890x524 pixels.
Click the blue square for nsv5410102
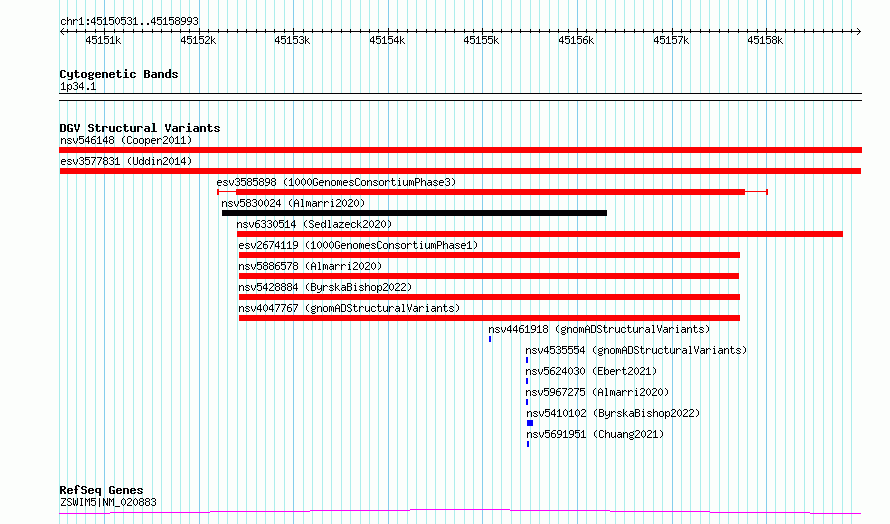[x=530, y=423]
